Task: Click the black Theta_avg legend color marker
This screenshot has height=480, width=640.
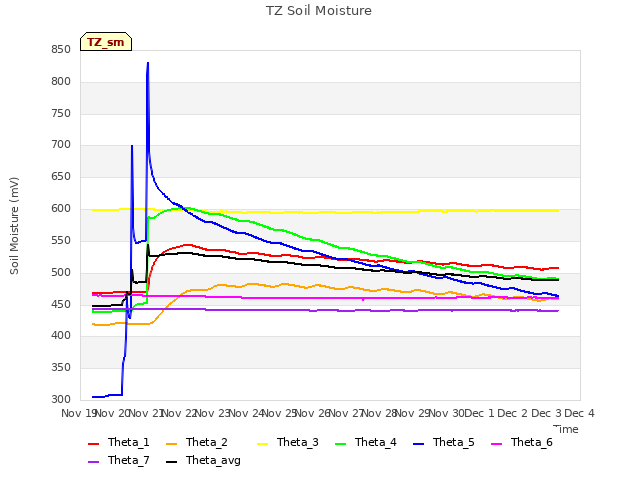Action: 171,462
